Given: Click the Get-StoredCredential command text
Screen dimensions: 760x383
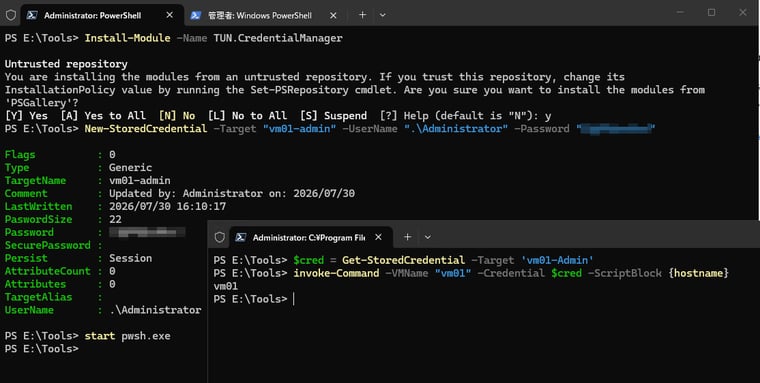Looking at the screenshot, I should 403,260.
